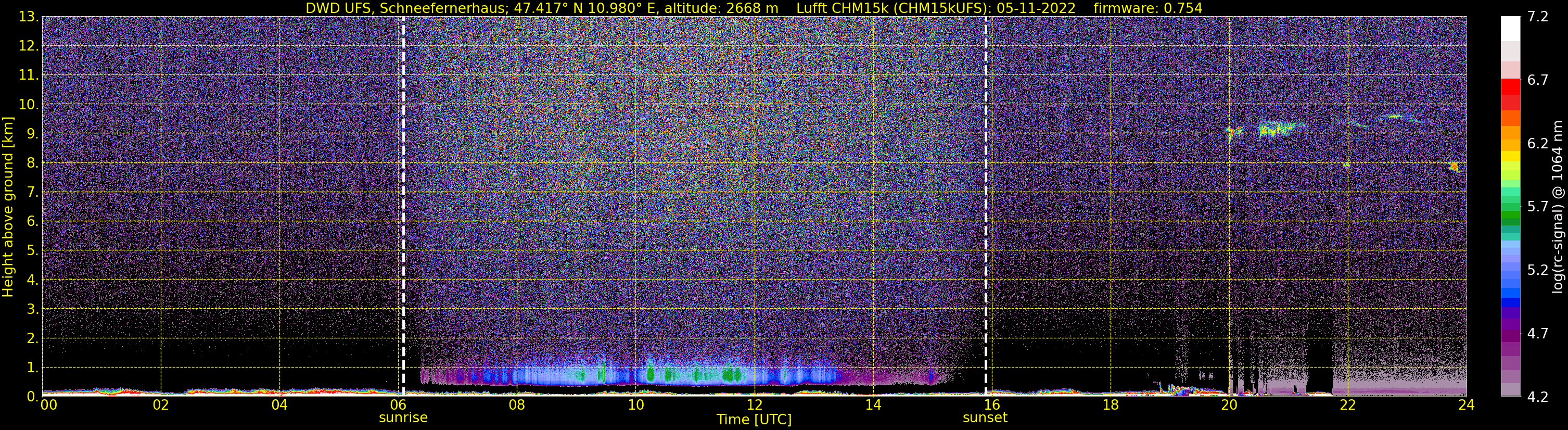Click the station name 'DWD UFS, Schneefernerhaus' in title
1568x430 pixels.
pos(405,8)
